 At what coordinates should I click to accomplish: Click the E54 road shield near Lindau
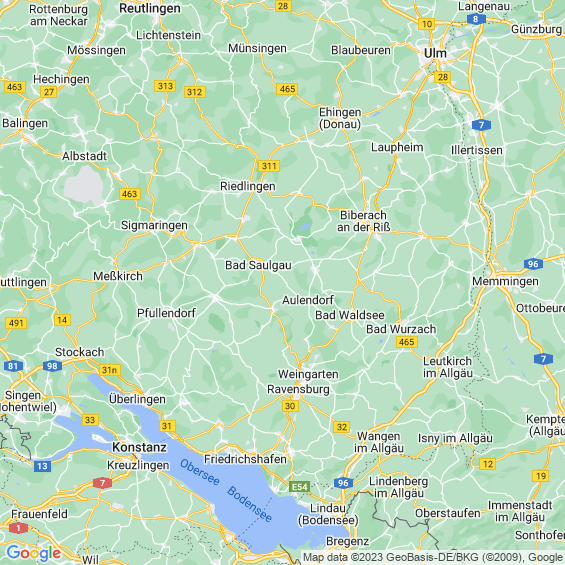click(x=299, y=487)
